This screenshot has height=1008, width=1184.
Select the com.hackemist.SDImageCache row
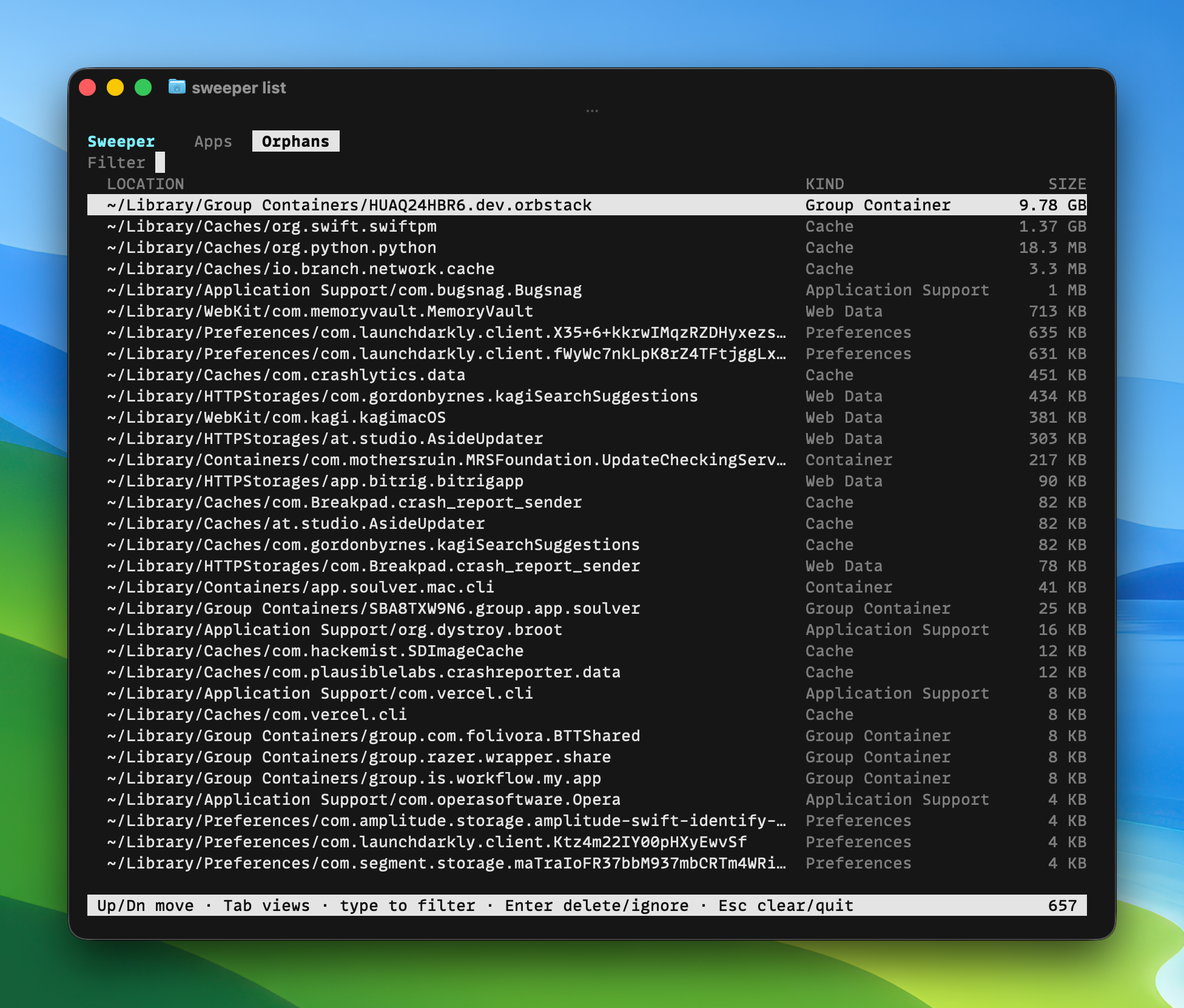pos(587,651)
